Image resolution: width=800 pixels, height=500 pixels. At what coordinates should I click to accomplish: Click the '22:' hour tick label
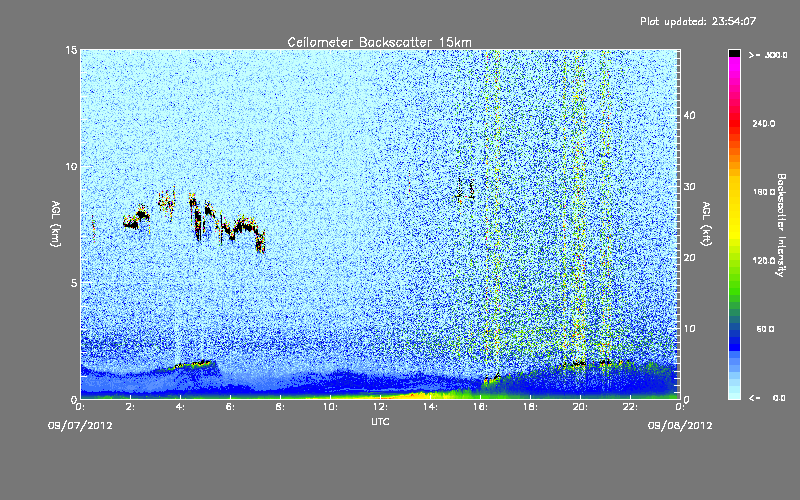pyautogui.click(x=631, y=407)
